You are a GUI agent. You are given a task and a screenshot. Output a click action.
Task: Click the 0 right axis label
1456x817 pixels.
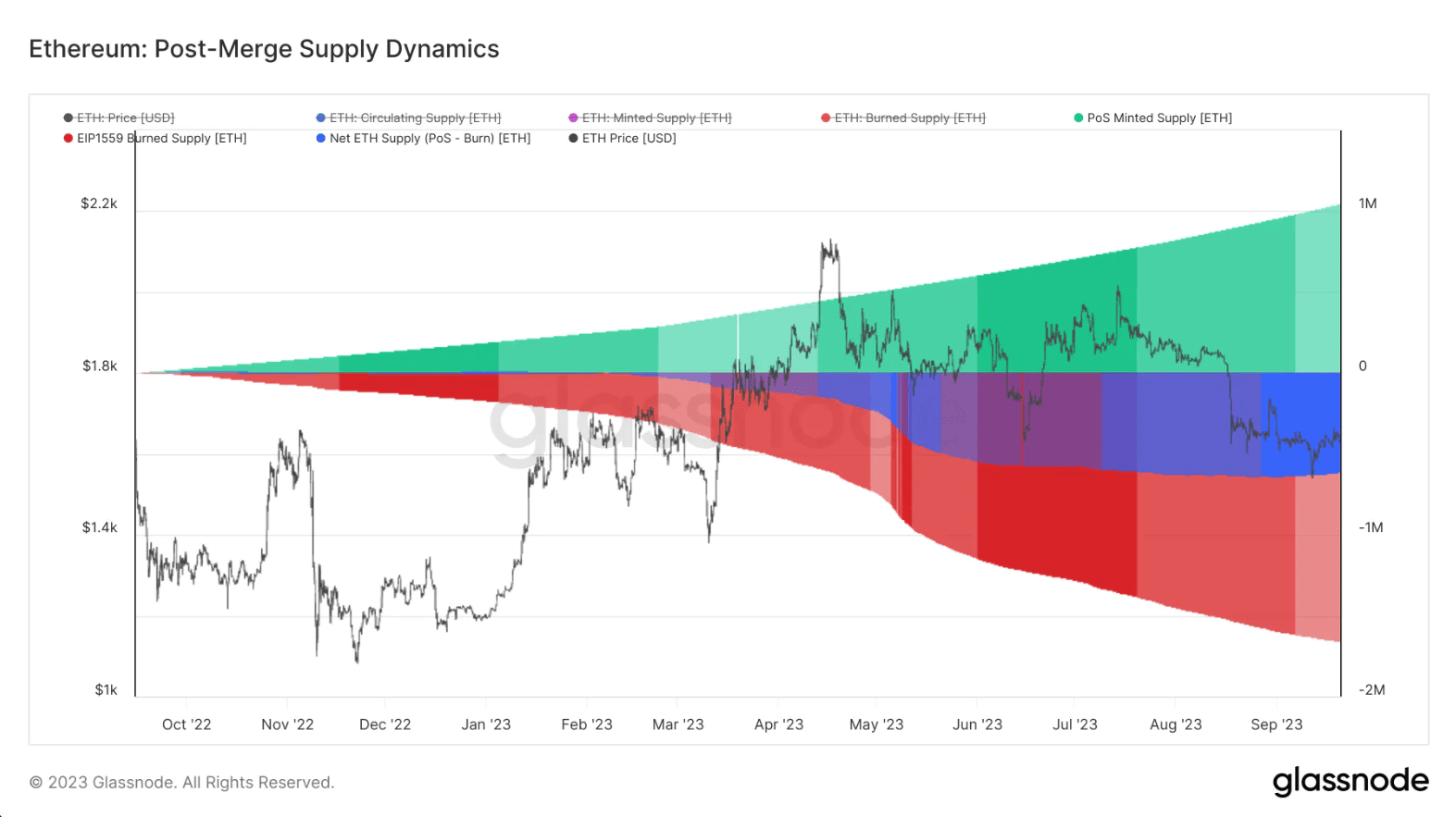click(x=1363, y=365)
